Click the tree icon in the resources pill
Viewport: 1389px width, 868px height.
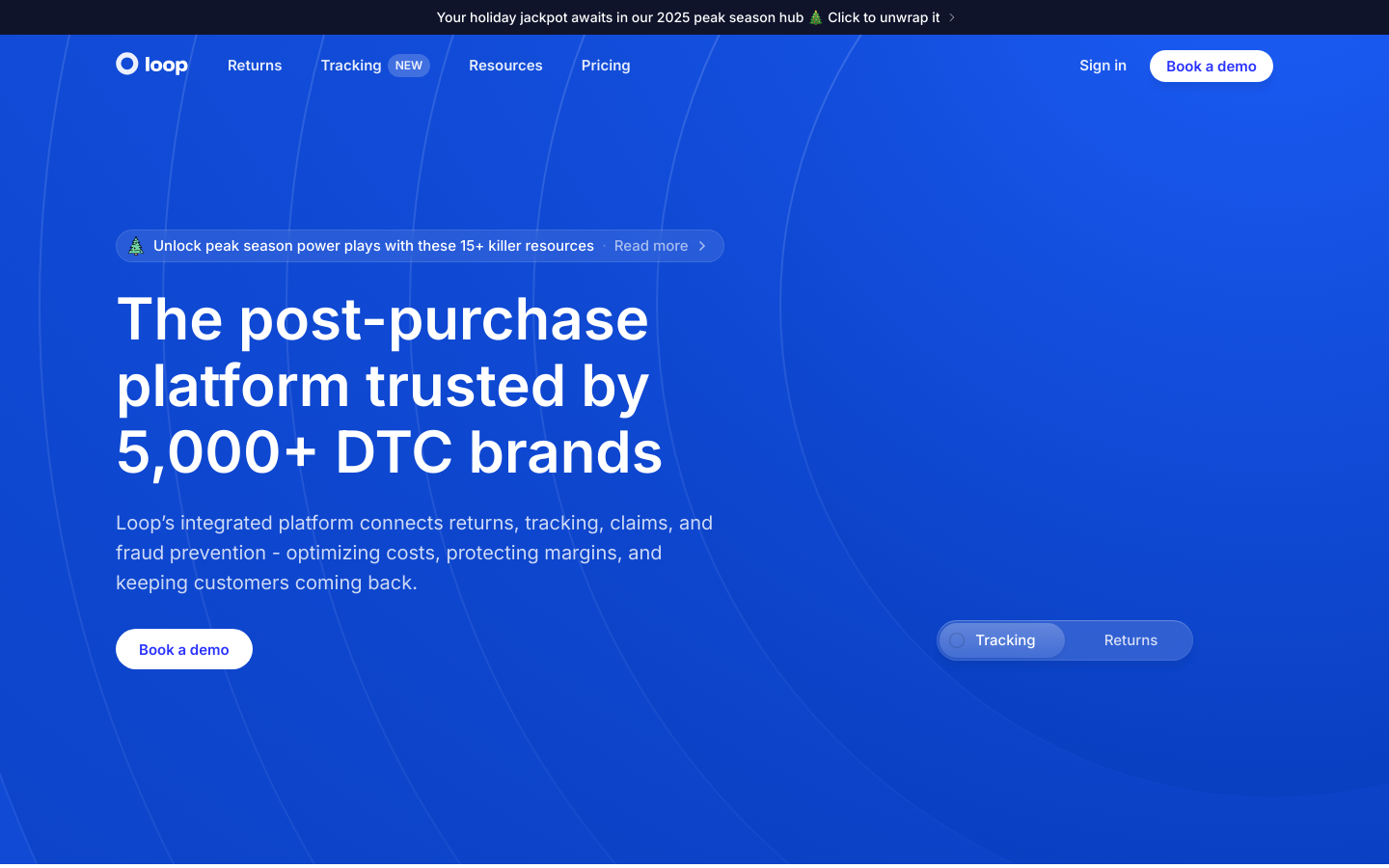tap(136, 246)
